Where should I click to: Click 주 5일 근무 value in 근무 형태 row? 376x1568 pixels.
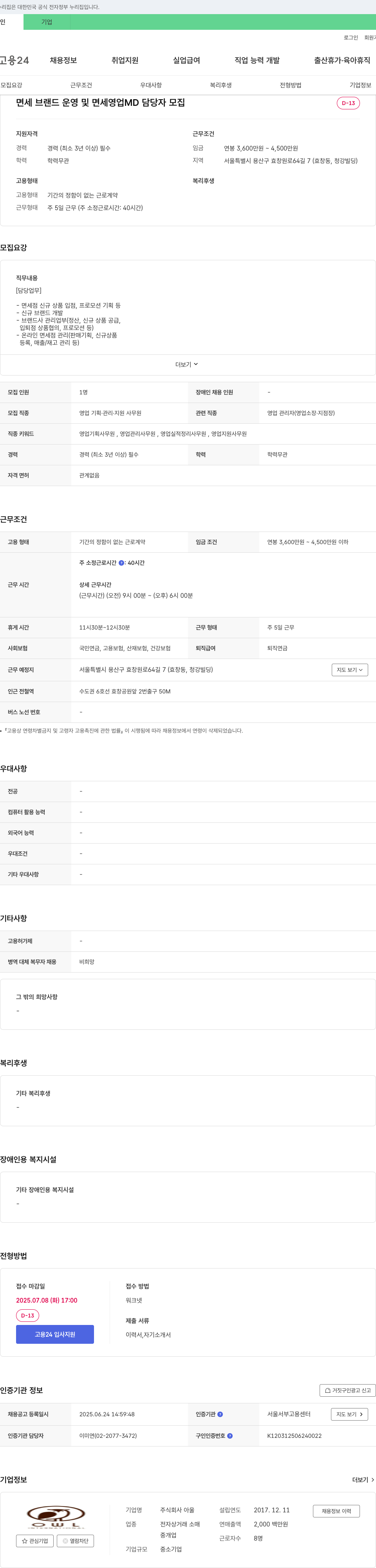(280, 628)
